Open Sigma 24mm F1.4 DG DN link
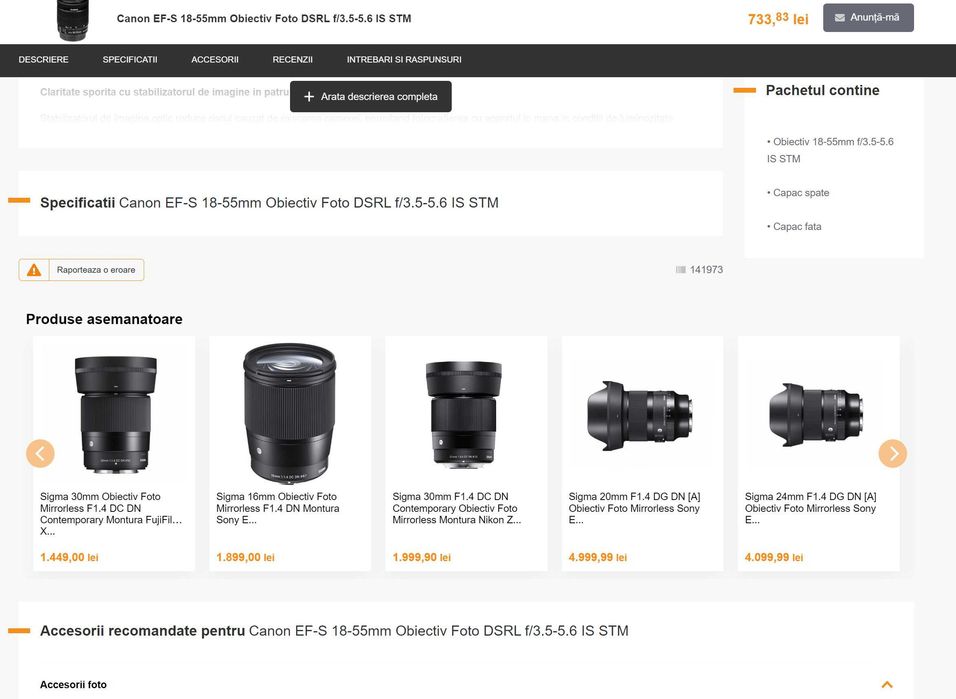Screen dimensions: 956x699 click(x=810, y=508)
